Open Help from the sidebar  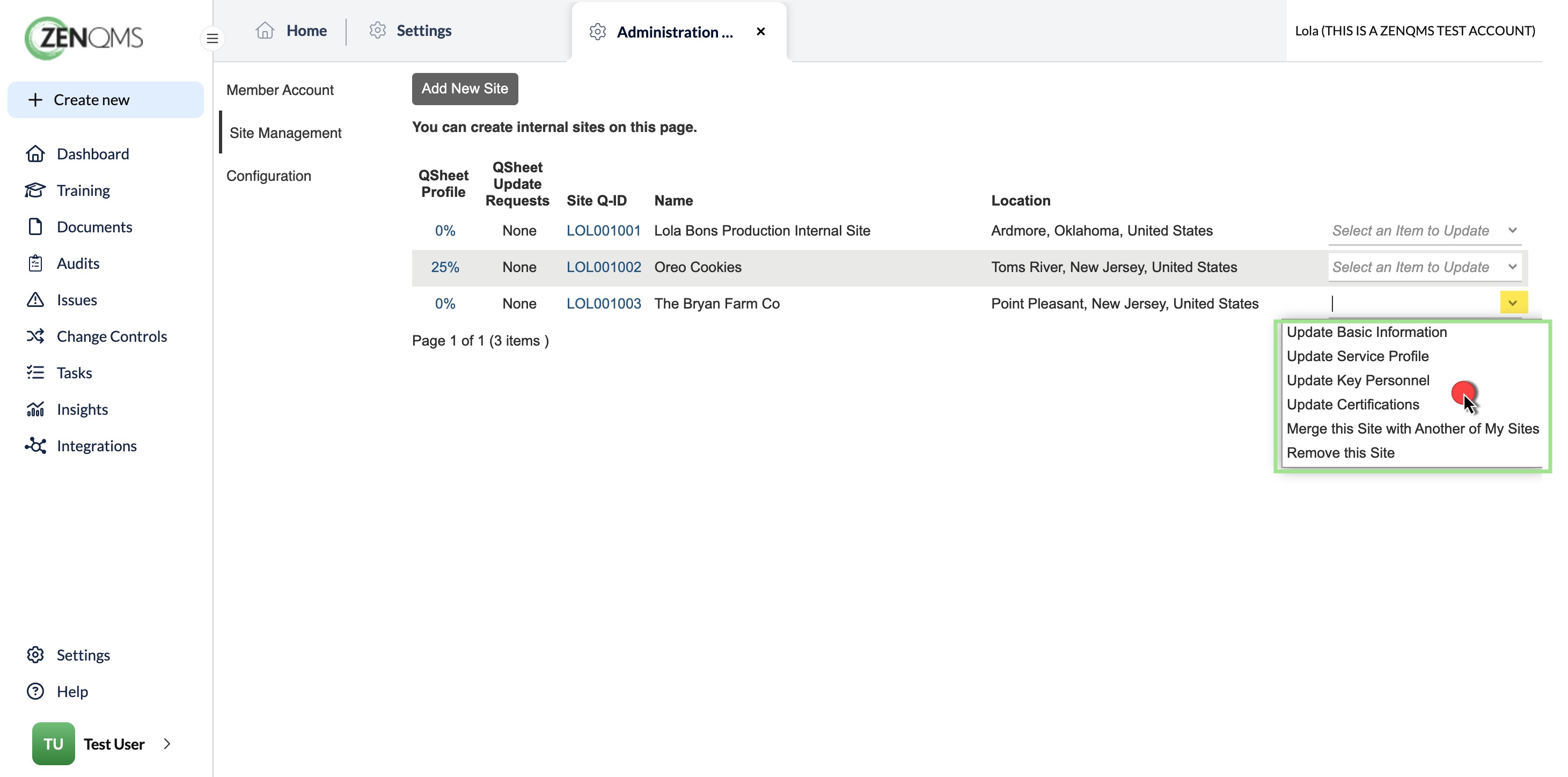(72, 691)
